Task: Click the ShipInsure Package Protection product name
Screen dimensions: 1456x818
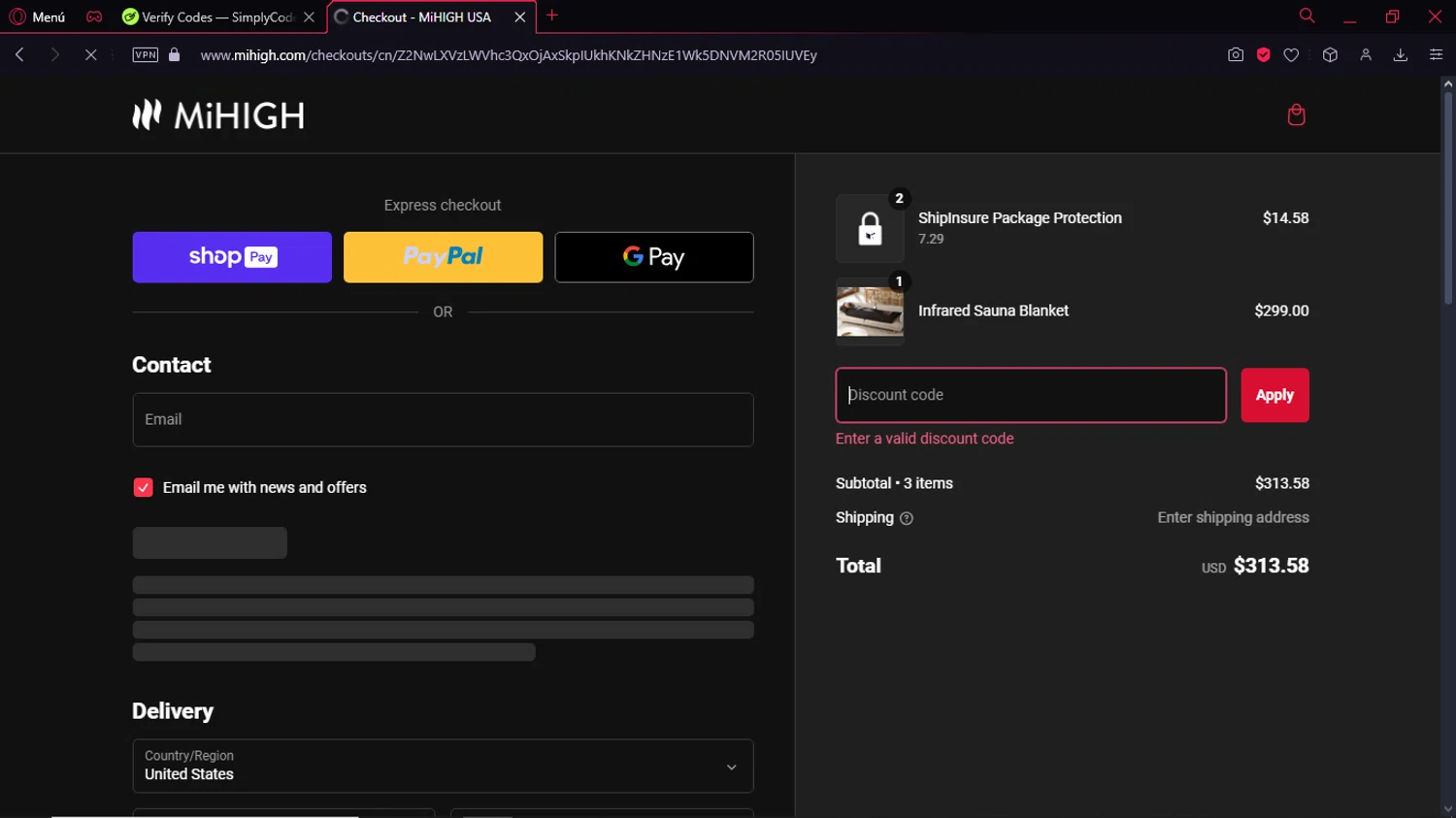Action: tap(1020, 218)
